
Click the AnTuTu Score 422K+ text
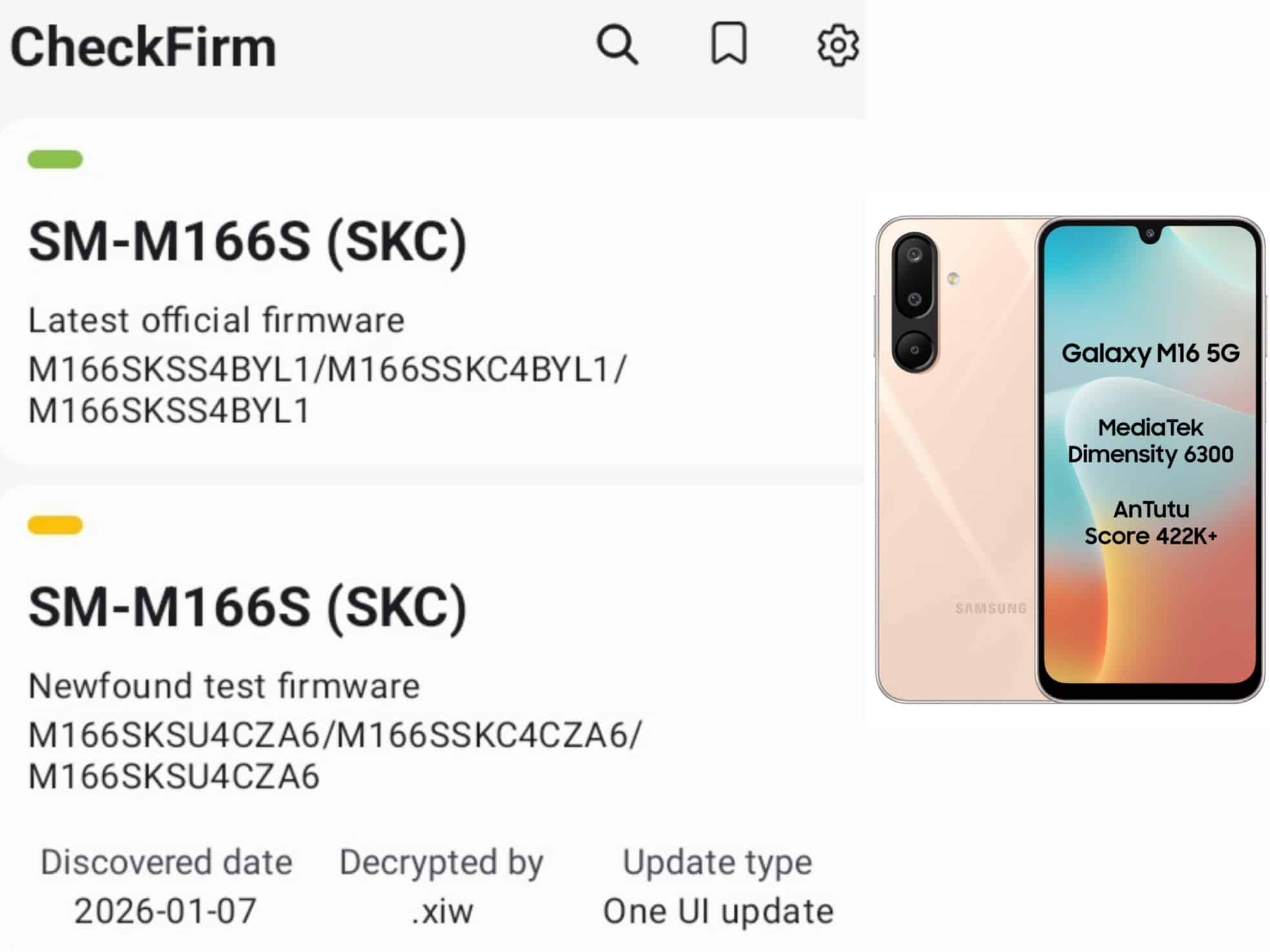pos(1151,522)
